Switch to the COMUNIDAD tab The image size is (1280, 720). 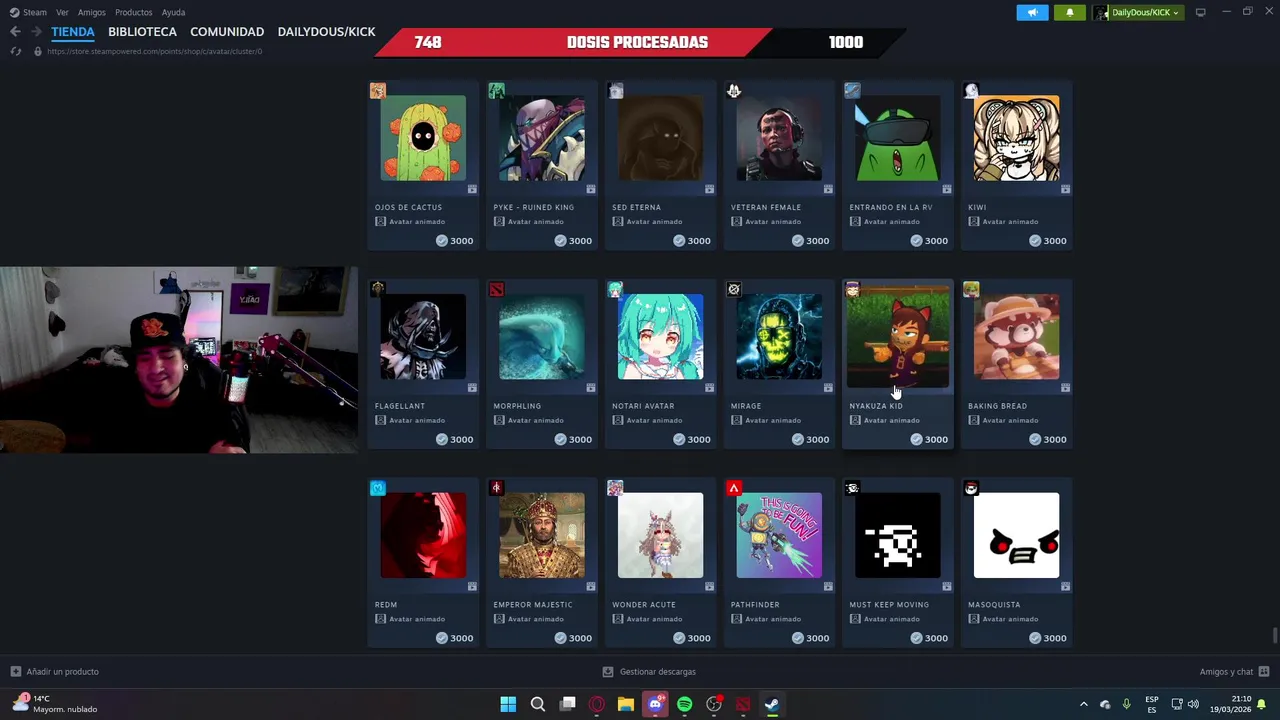coord(227,32)
